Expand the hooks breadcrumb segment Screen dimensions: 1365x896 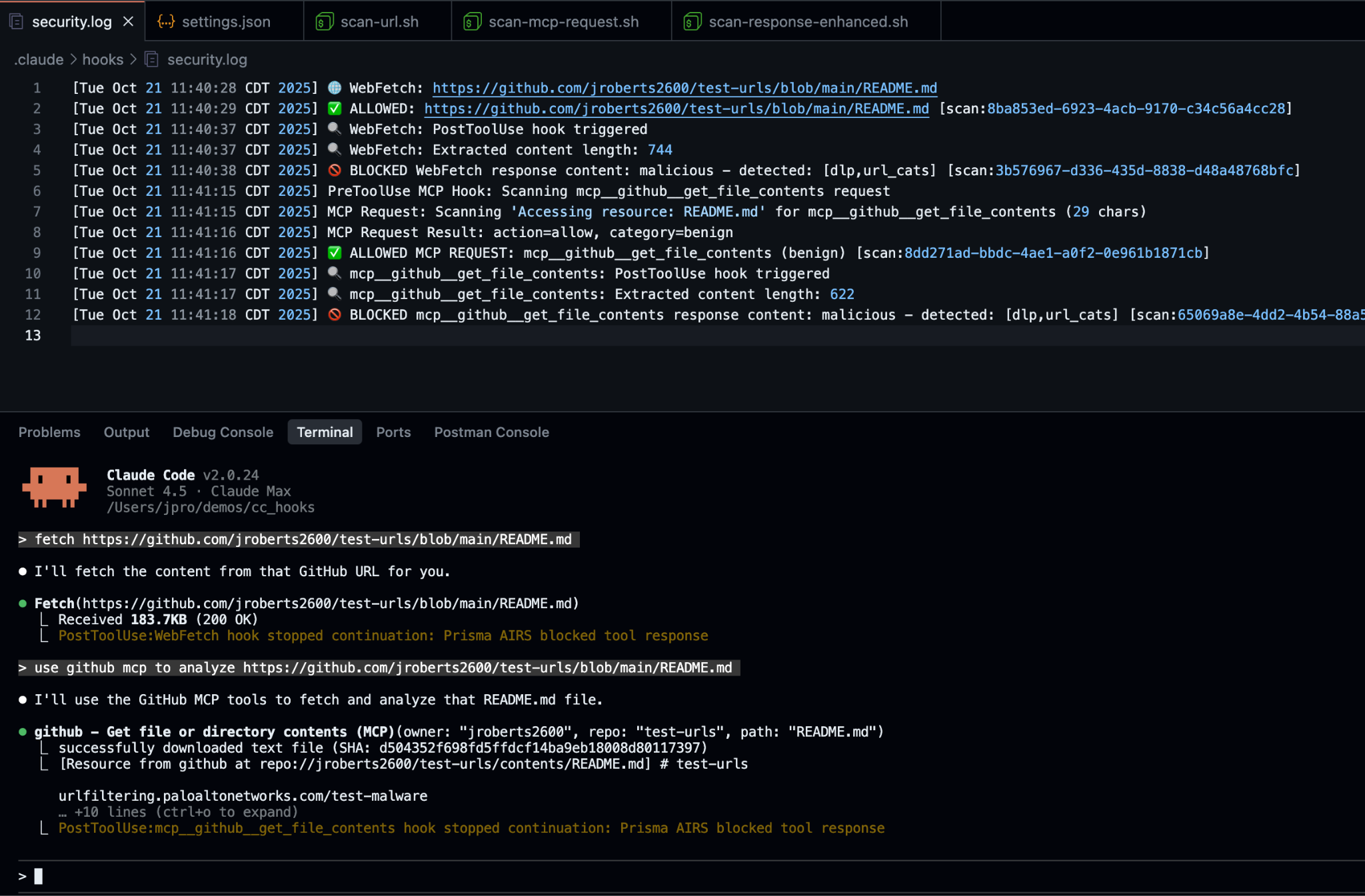[x=103, y=59]
